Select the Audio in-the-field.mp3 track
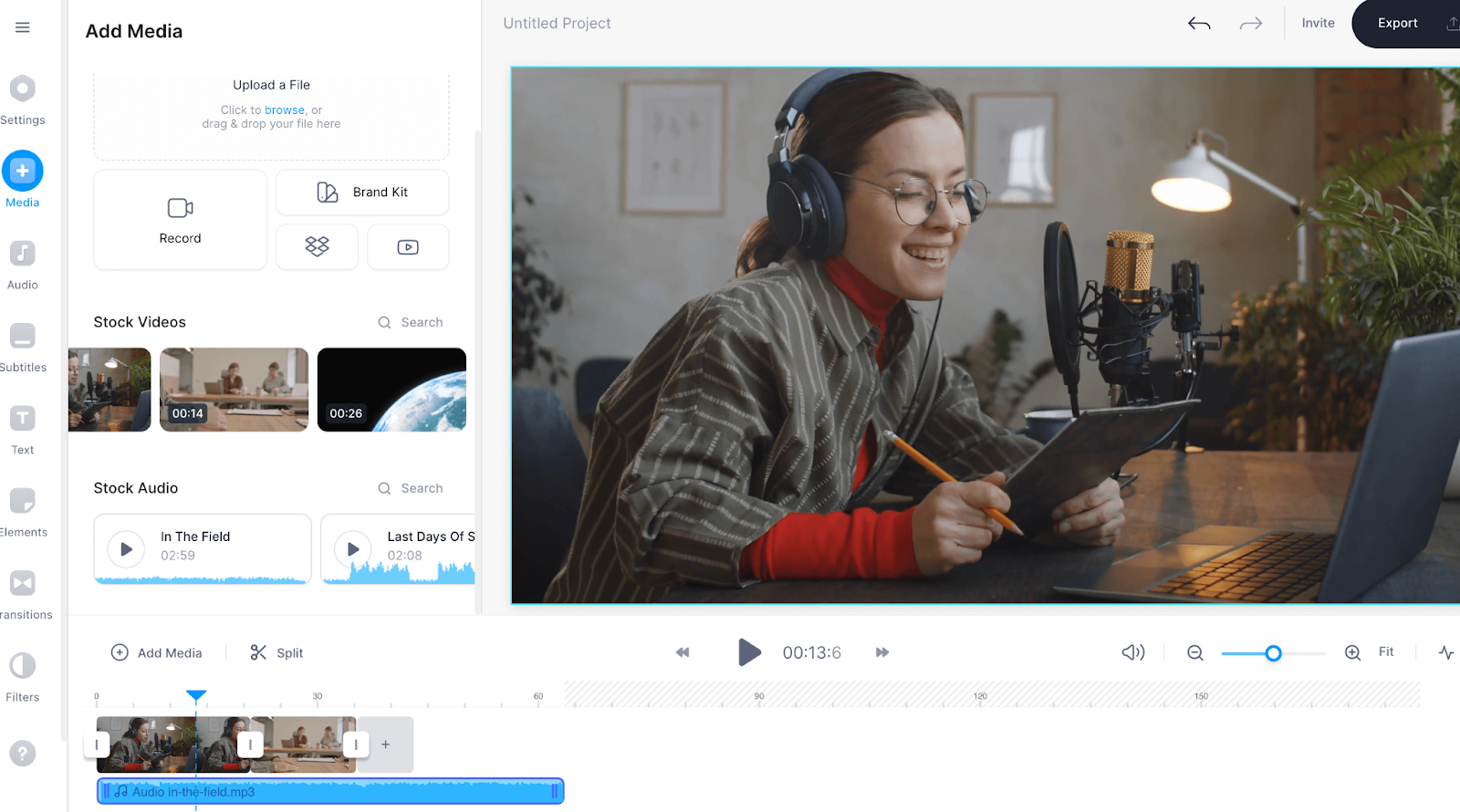This screenshot has height=812, width=1460. point(330,791)
